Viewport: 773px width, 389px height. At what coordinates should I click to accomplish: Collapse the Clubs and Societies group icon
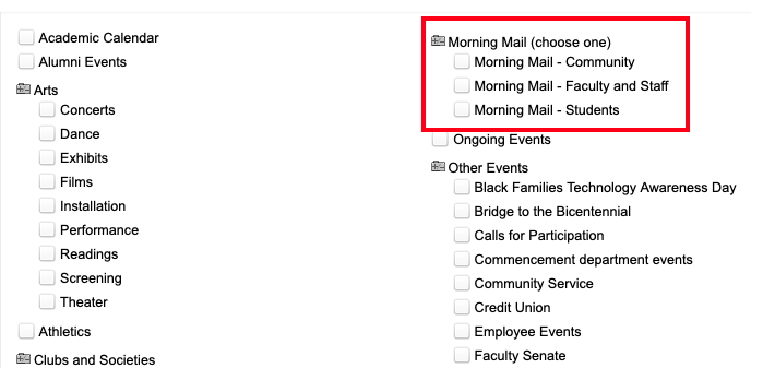tap(23, 359)
